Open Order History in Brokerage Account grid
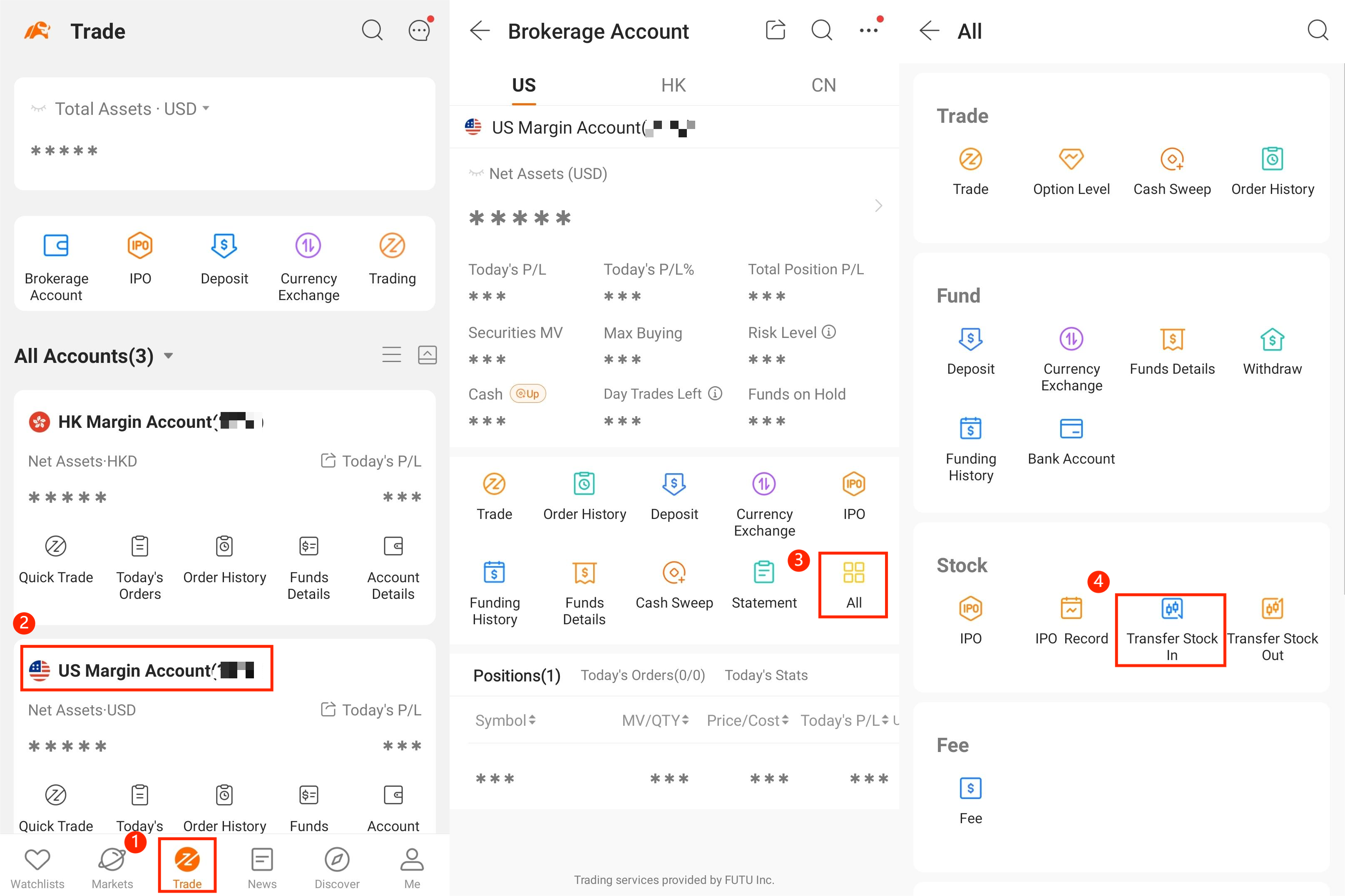The image size is (1345, 896). click(x=584, y=496)
